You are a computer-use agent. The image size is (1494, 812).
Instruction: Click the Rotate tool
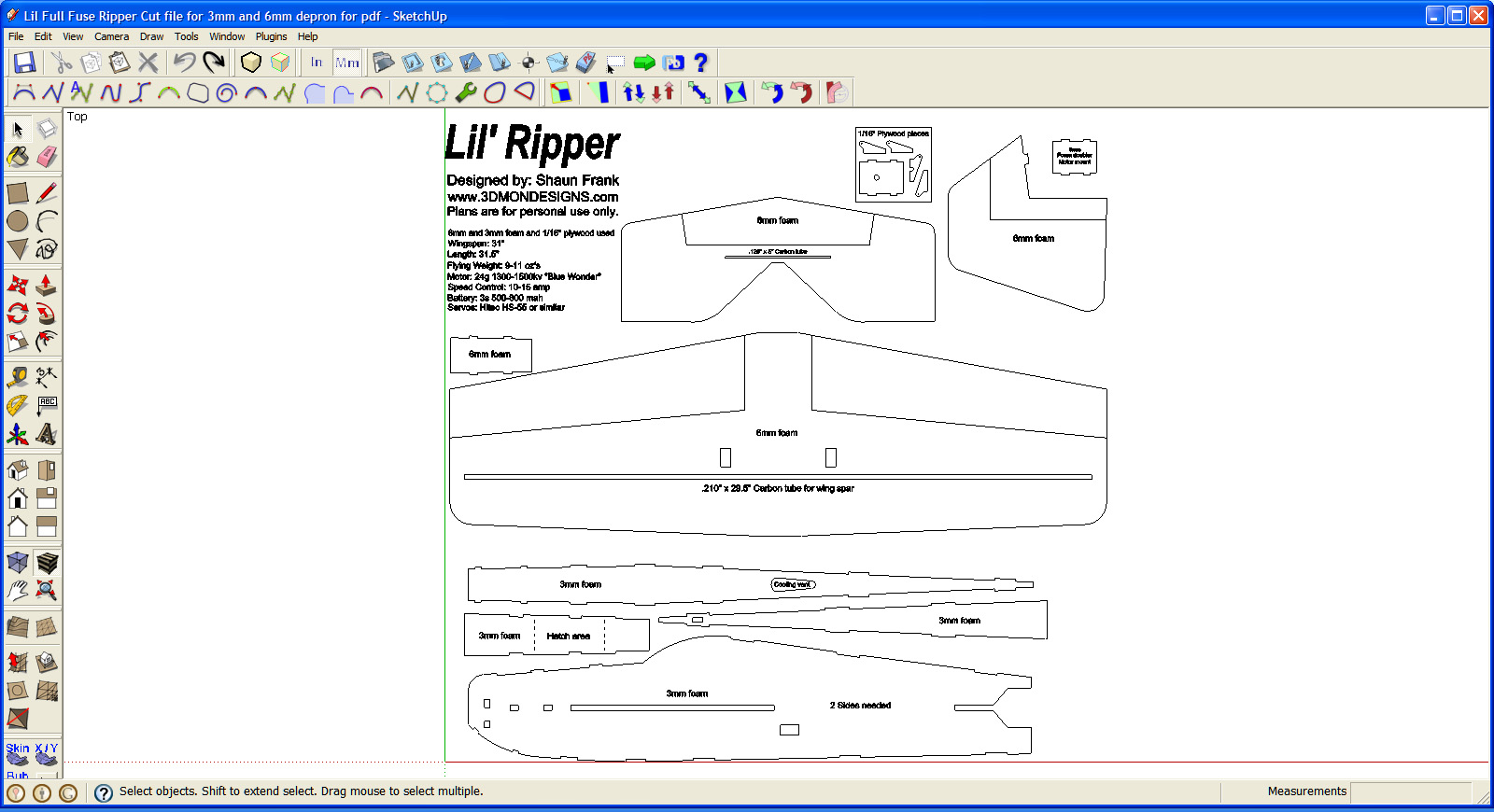(x=18, y=313)
